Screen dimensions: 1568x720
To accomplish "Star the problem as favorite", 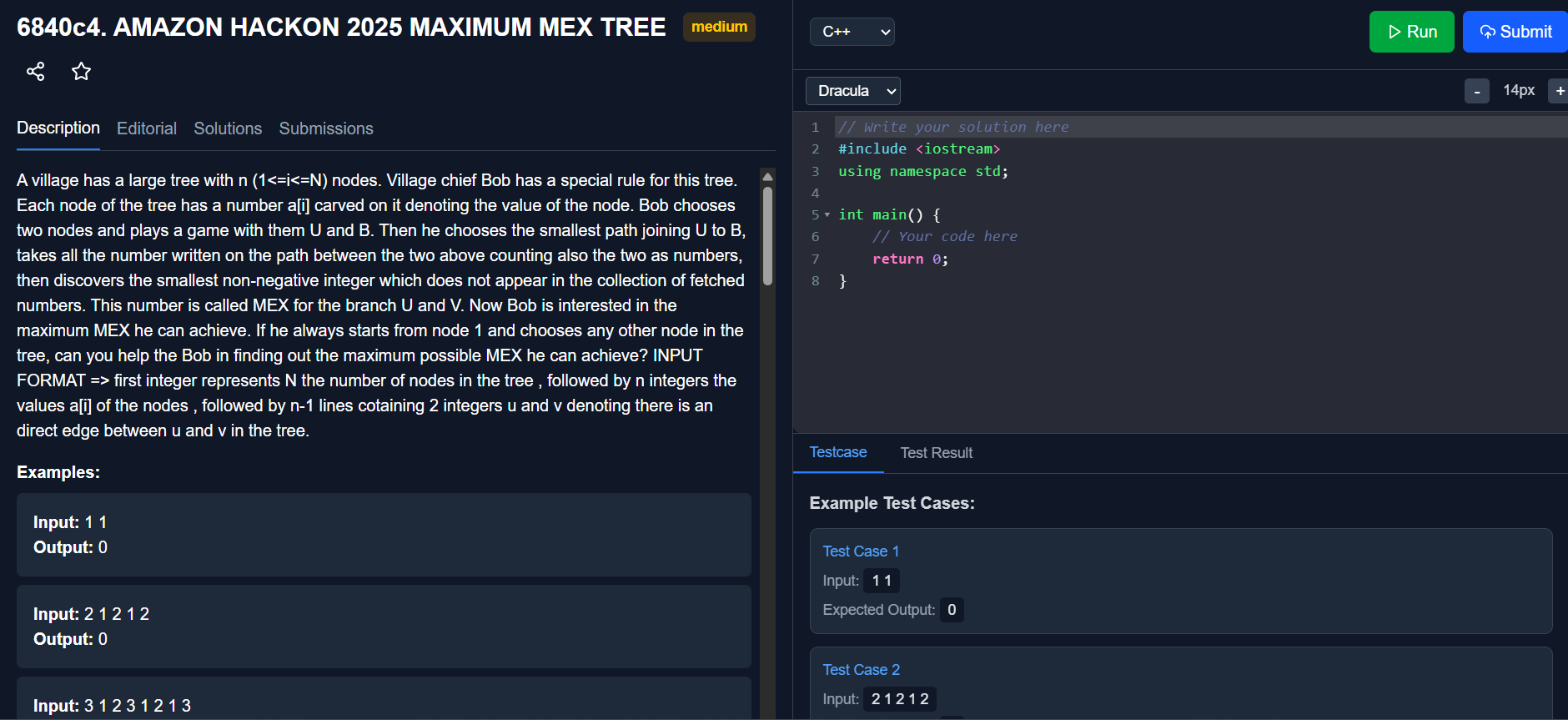I will (81, 71).
